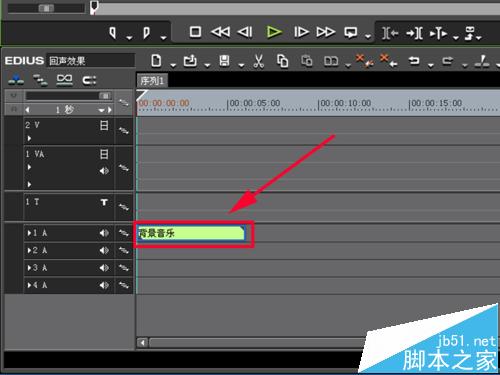Toggle sync lock on the 2 A track
Screen dimensions: 500x375
(124, 250)
